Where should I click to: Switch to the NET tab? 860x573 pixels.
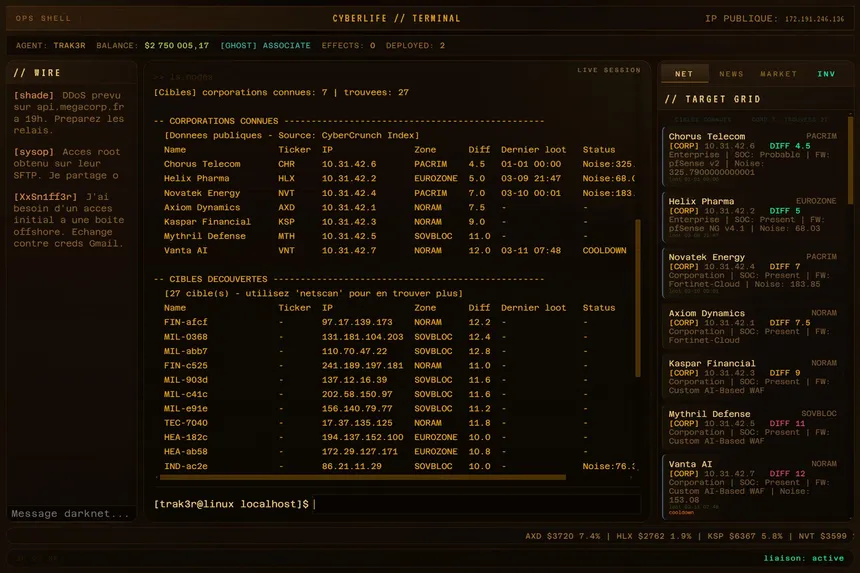pyautogui.click(x=684, y=74)
